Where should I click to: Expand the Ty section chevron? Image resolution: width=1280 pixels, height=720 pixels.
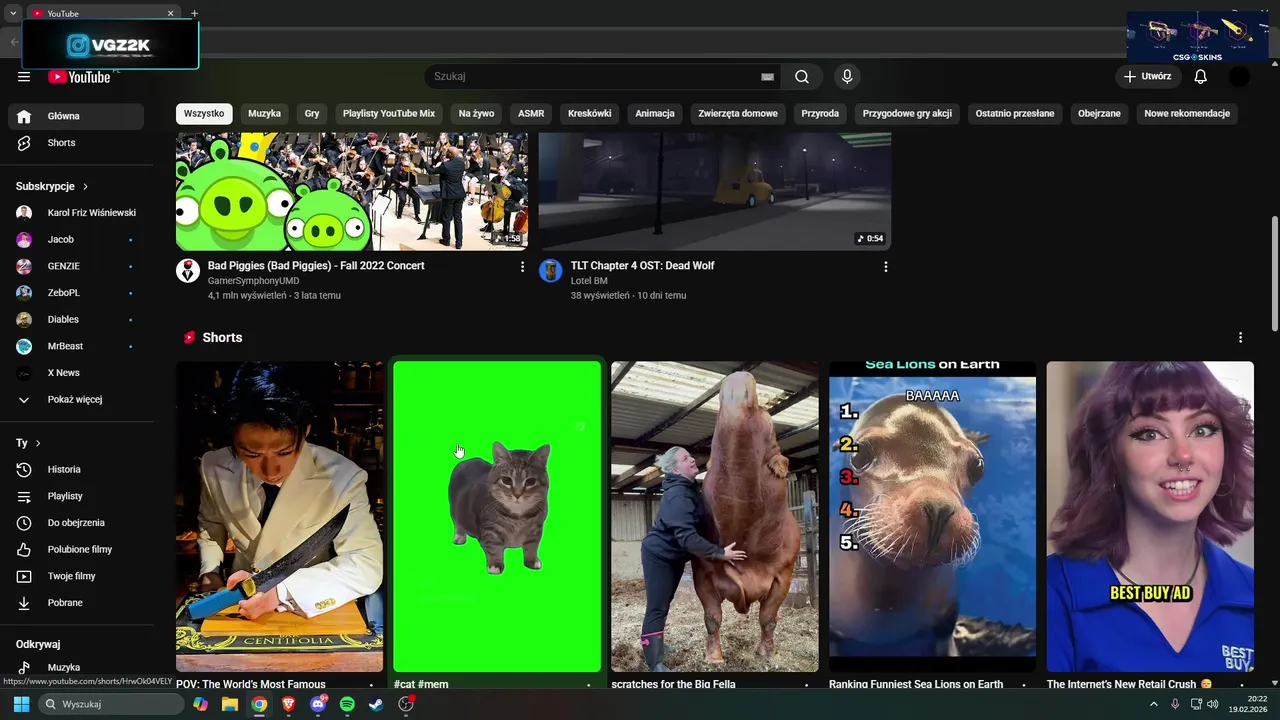point(38,443)
